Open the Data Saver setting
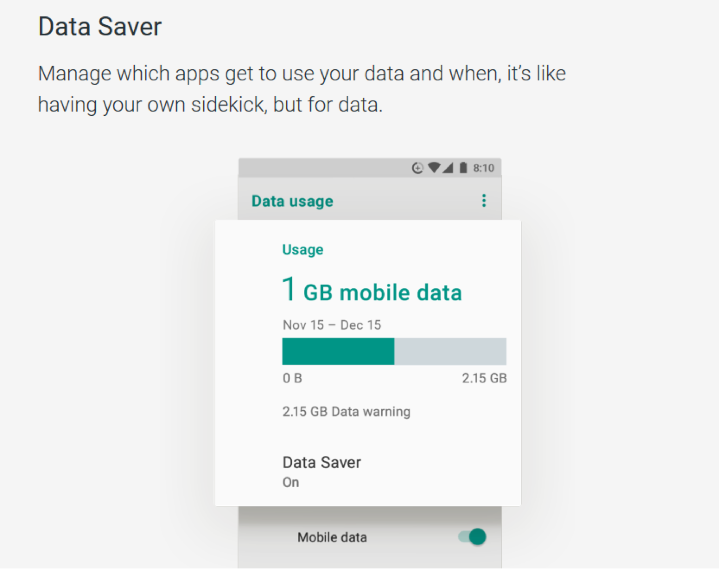Screen dimensions: 719x571 click(x=368, y=471)
